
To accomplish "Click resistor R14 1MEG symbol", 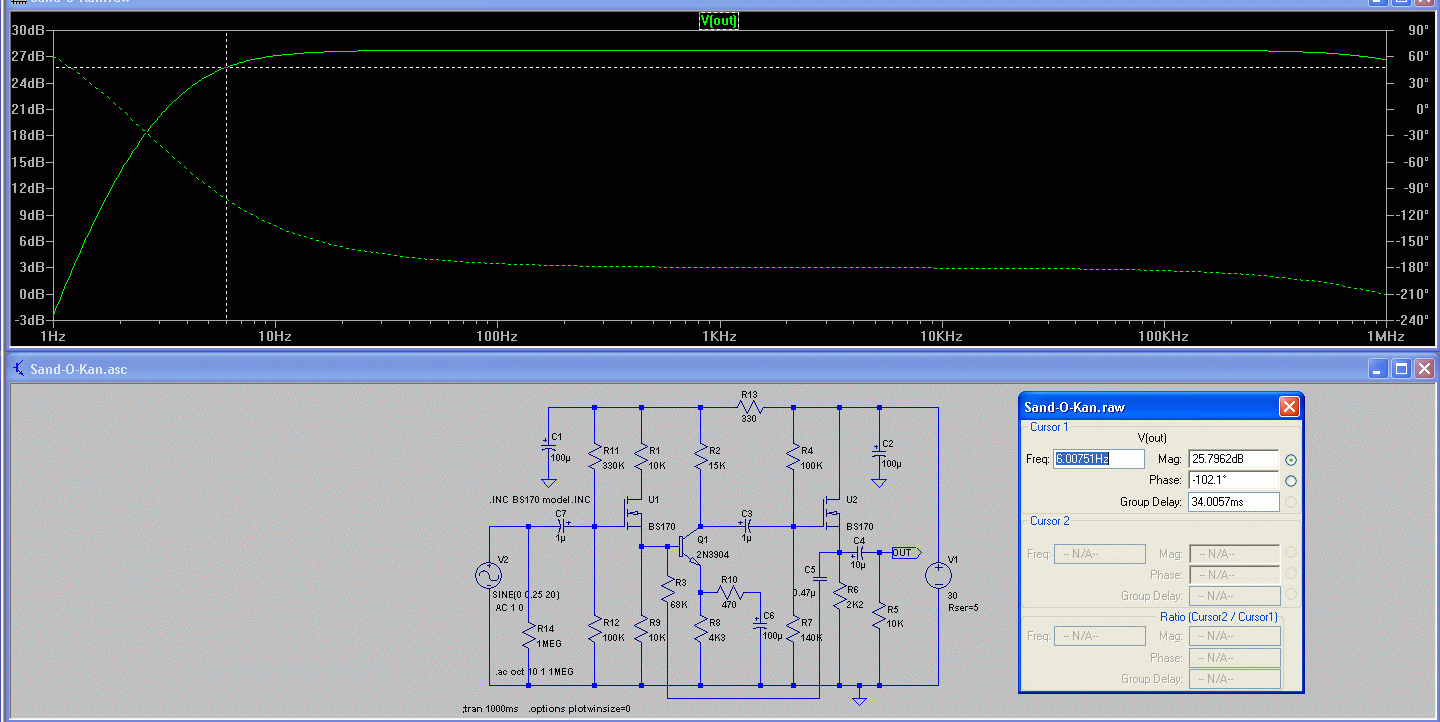I will coord(530,635).
